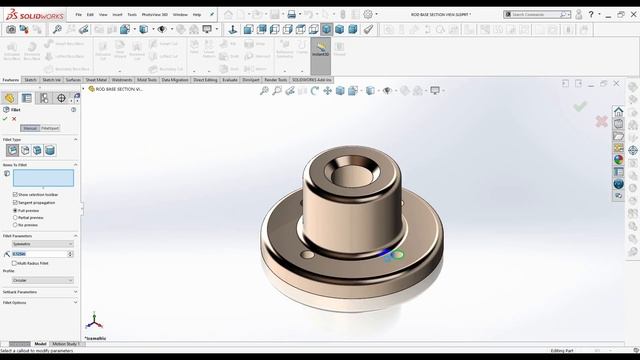Switch to the Evaluate tab

point(230,80)
